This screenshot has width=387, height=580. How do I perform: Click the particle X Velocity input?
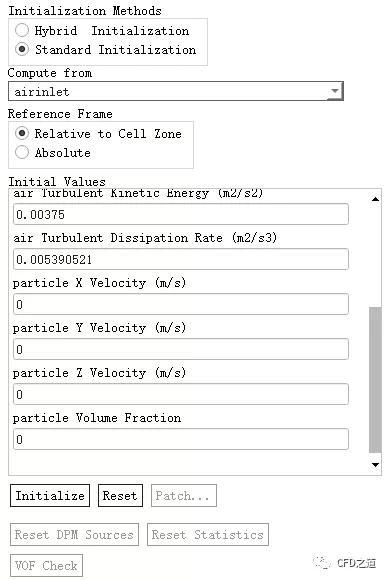click(181, 304)
